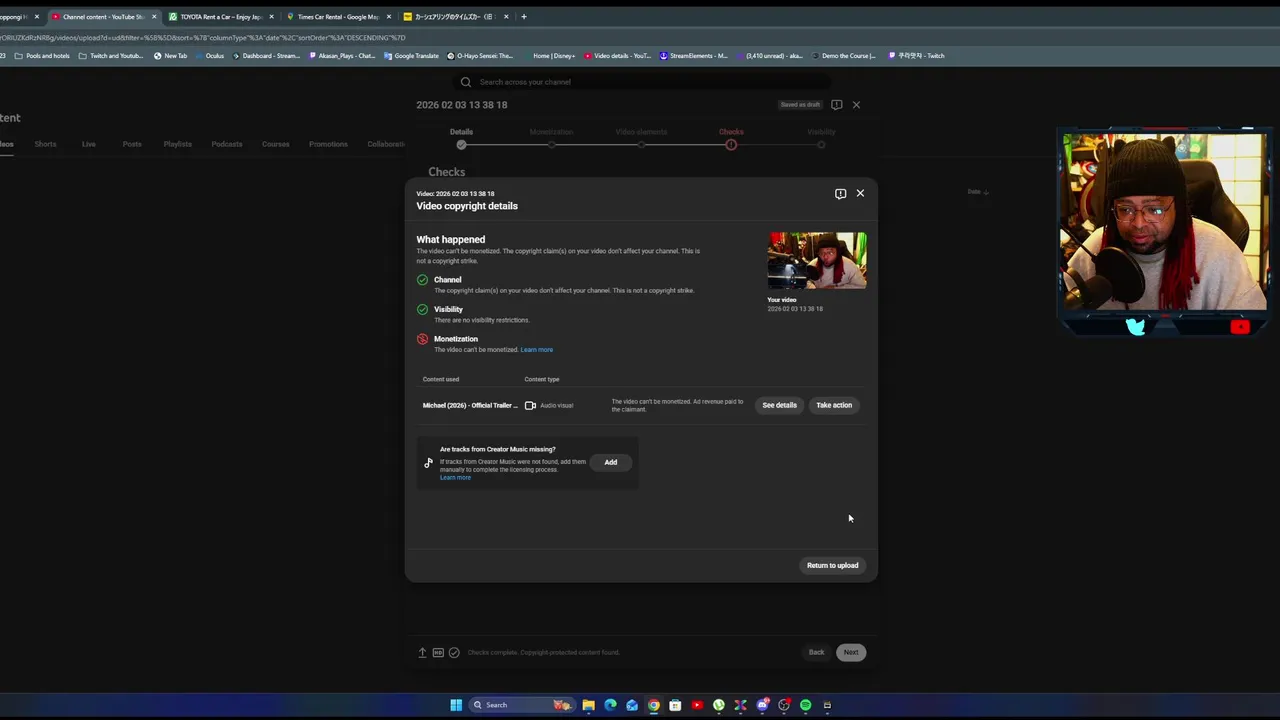Click the Take action button
1280x720 pixels.
pyautogui.click(x=834, y=405)
